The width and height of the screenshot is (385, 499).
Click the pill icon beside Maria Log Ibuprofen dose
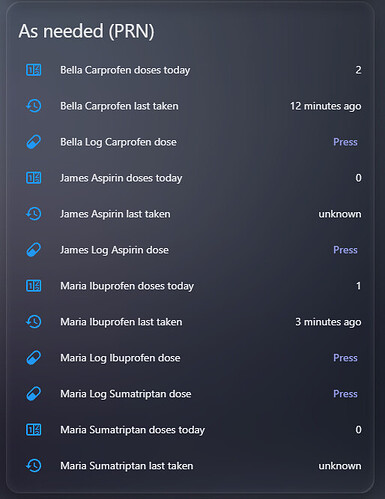pyautogui.click(x=34, y=358)
